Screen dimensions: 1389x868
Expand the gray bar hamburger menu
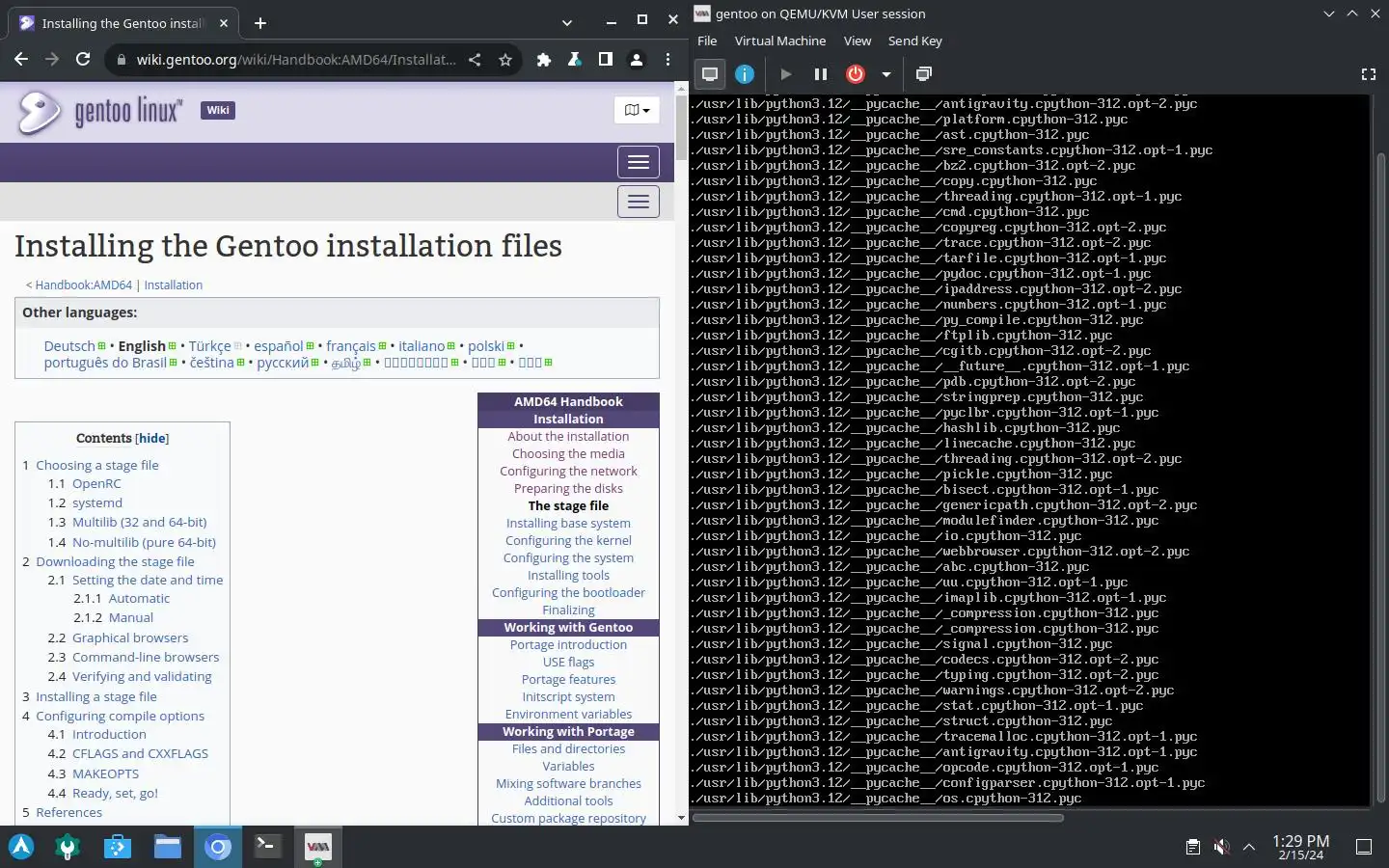pos(639,202)
